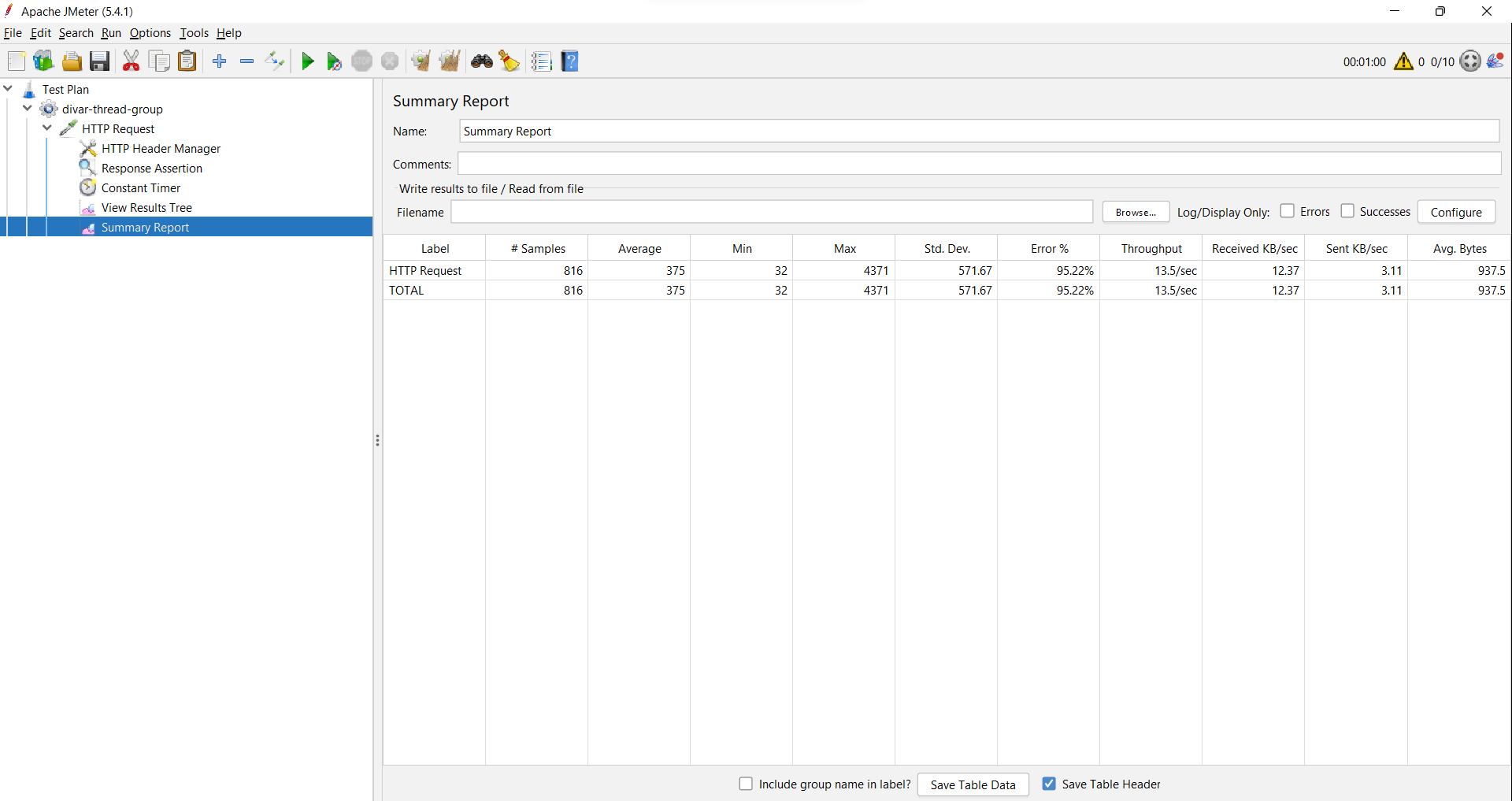This screenshot has height=801, width=1512.
Task: Select HTTP Header Manager in tree
Action: (x=161, y=148)
